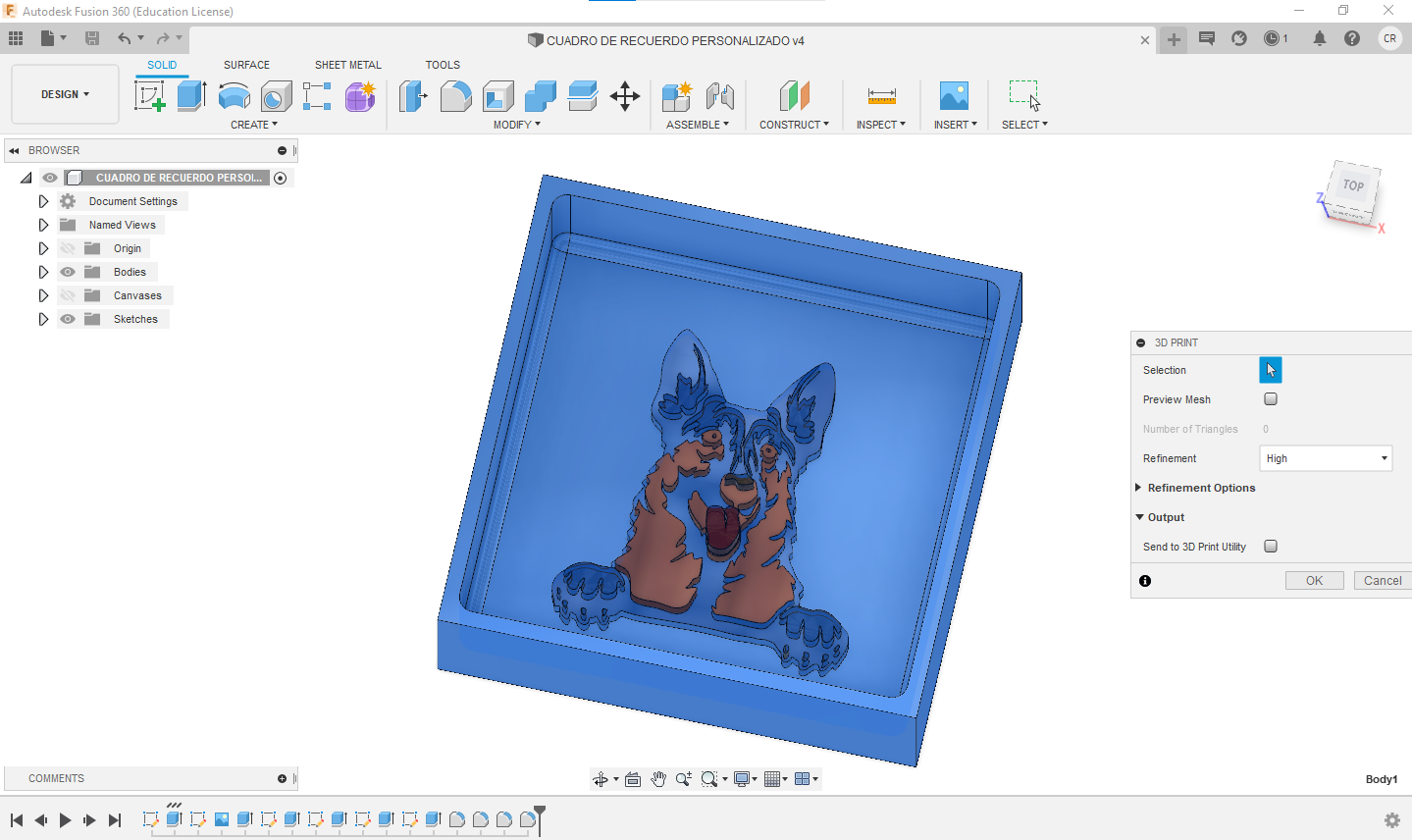This screenshot has width=1412, height=840.
Task: Show the Canvases folder
Action: coord(68,295)
